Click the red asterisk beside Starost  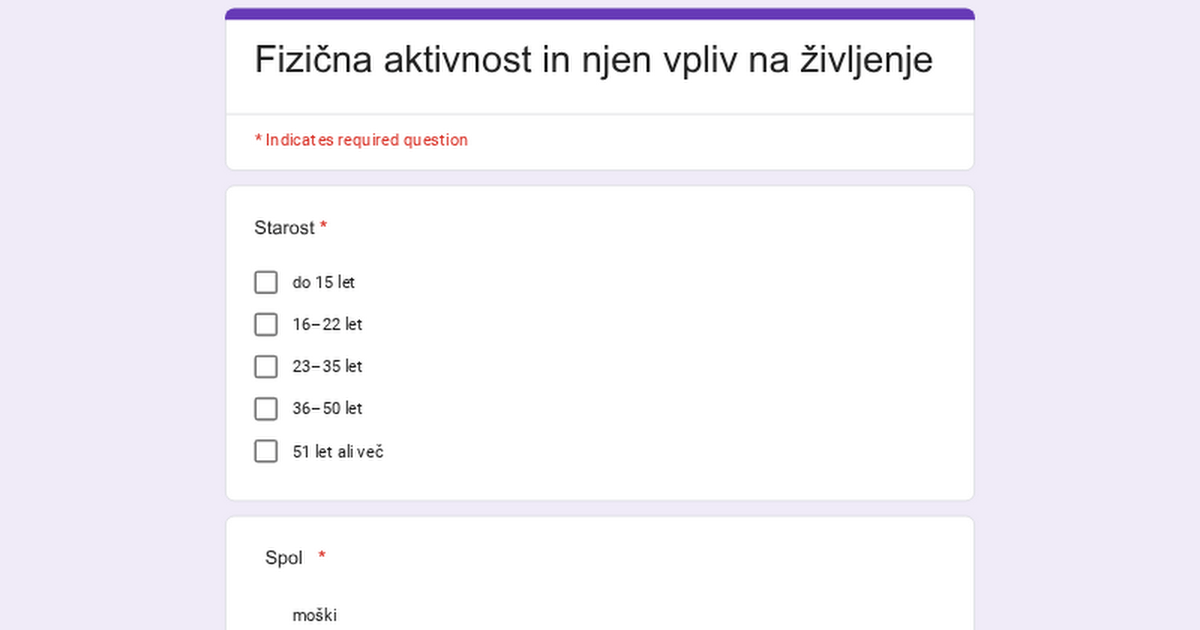click(323, 228)
